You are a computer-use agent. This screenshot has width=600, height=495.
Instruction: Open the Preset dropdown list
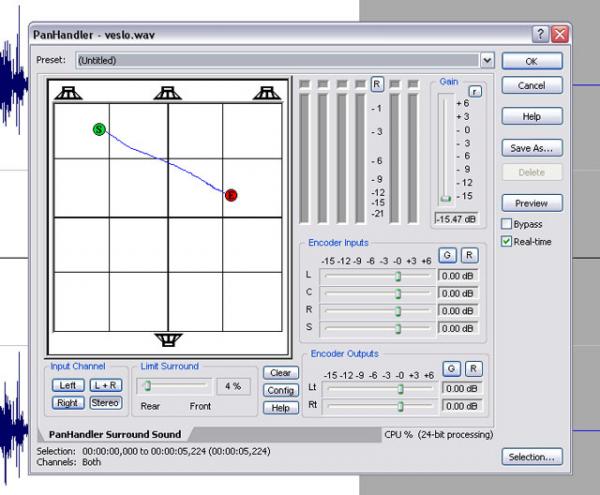click(487, 60)
